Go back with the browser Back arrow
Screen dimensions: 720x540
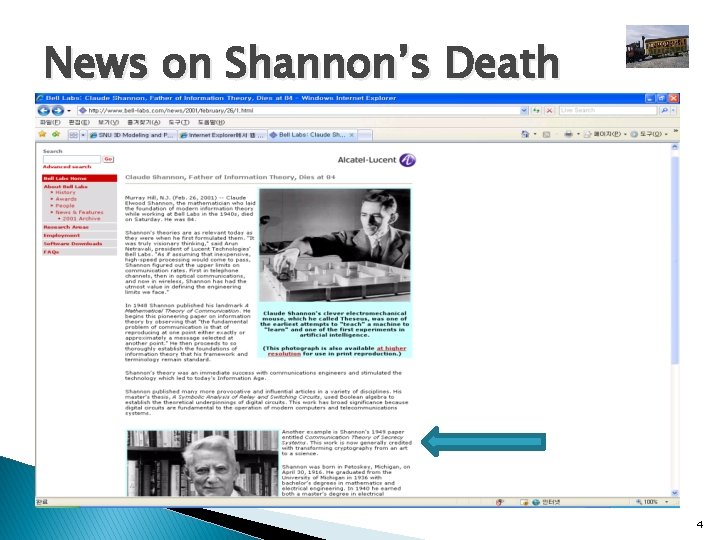[44, 111]
